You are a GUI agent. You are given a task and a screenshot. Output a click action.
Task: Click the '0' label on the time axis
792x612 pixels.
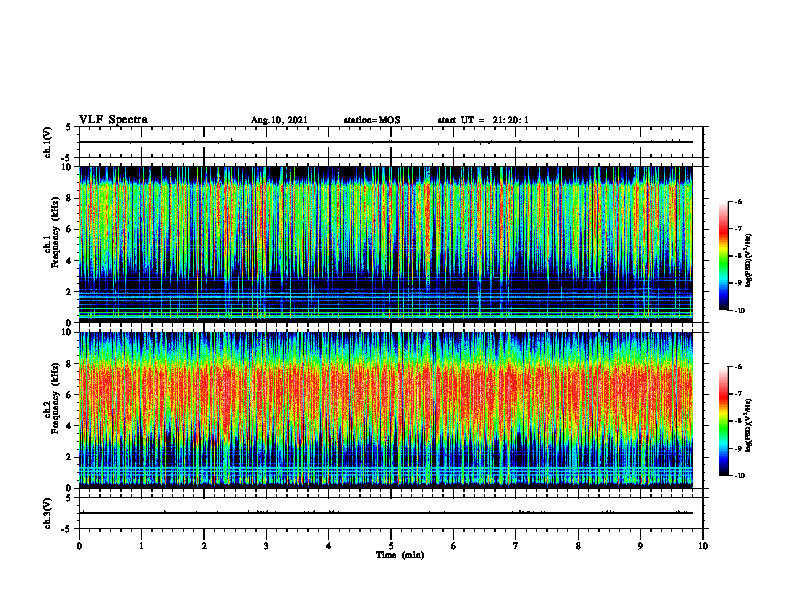click(x=79, y=546)
